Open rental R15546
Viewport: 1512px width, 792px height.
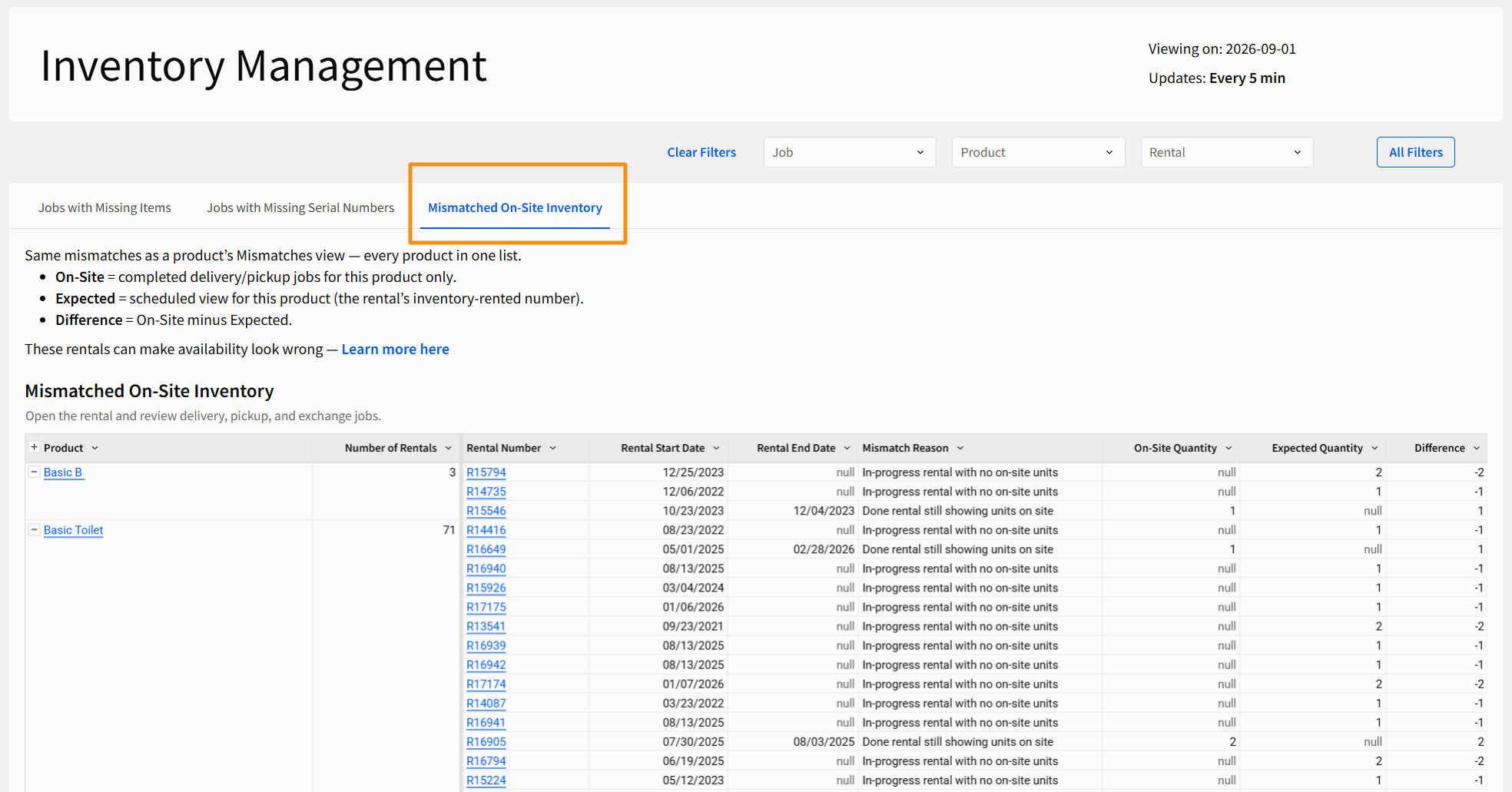coord(486,511)
